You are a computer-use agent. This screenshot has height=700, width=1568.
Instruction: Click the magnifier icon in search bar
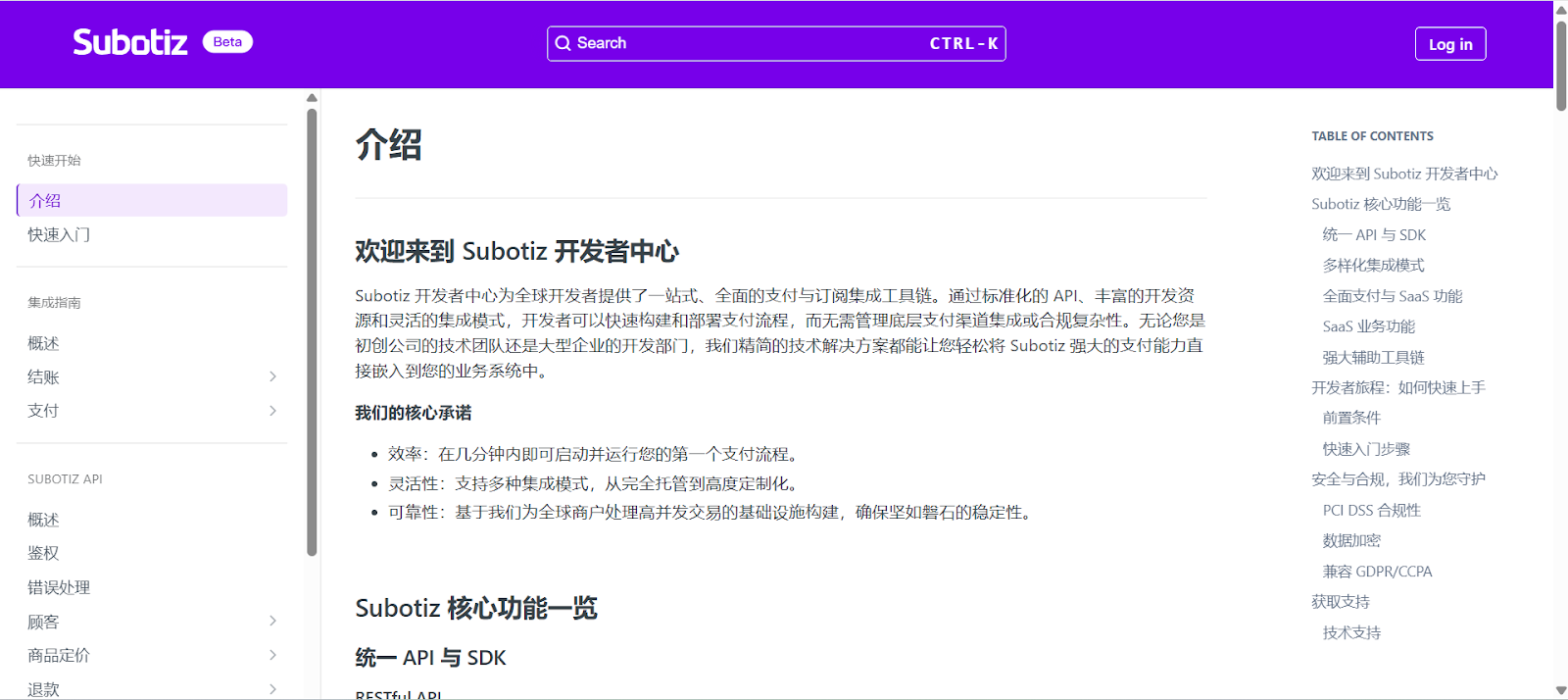[563, 43]
